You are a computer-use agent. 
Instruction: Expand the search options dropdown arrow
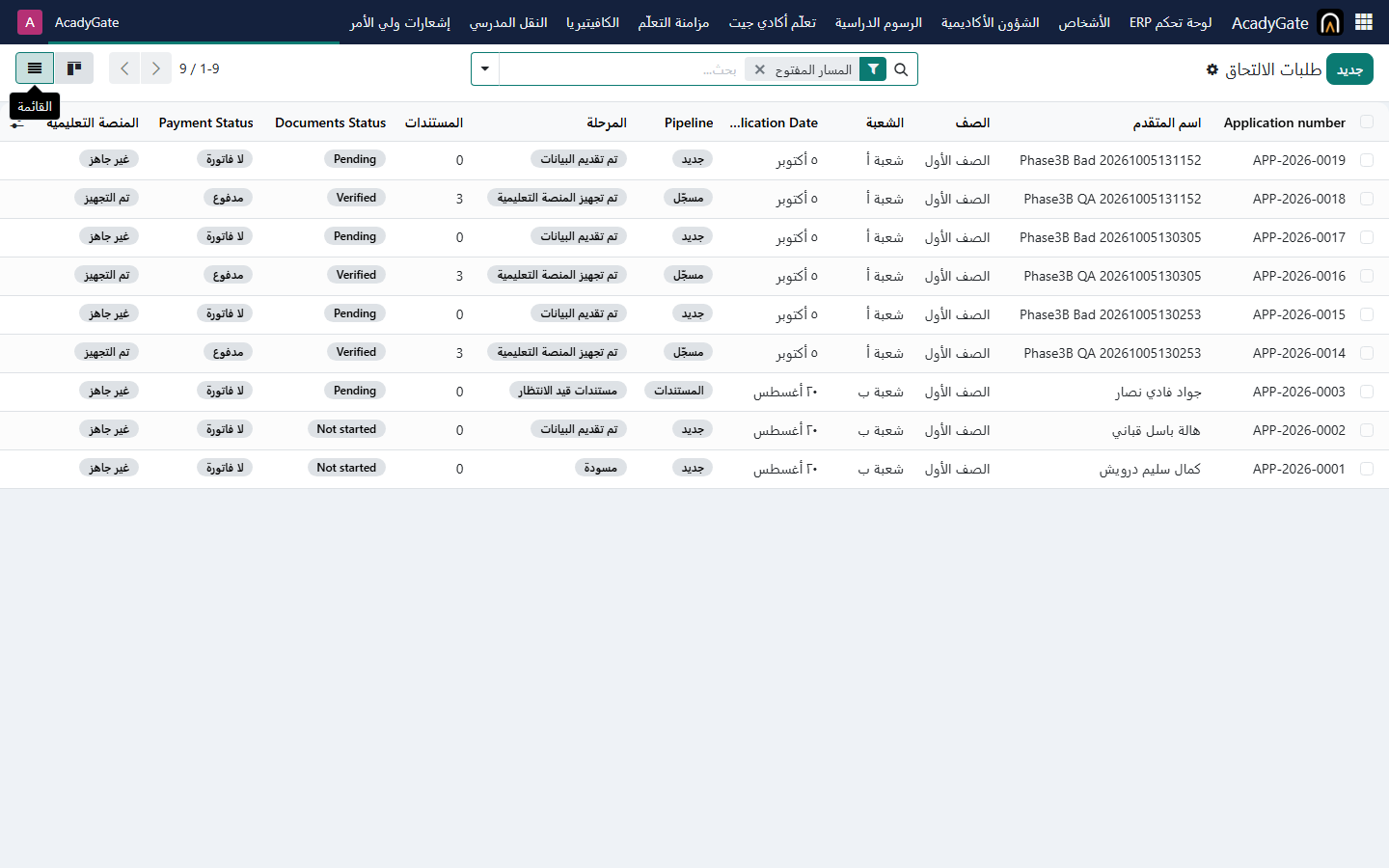(x=485, y=69)
